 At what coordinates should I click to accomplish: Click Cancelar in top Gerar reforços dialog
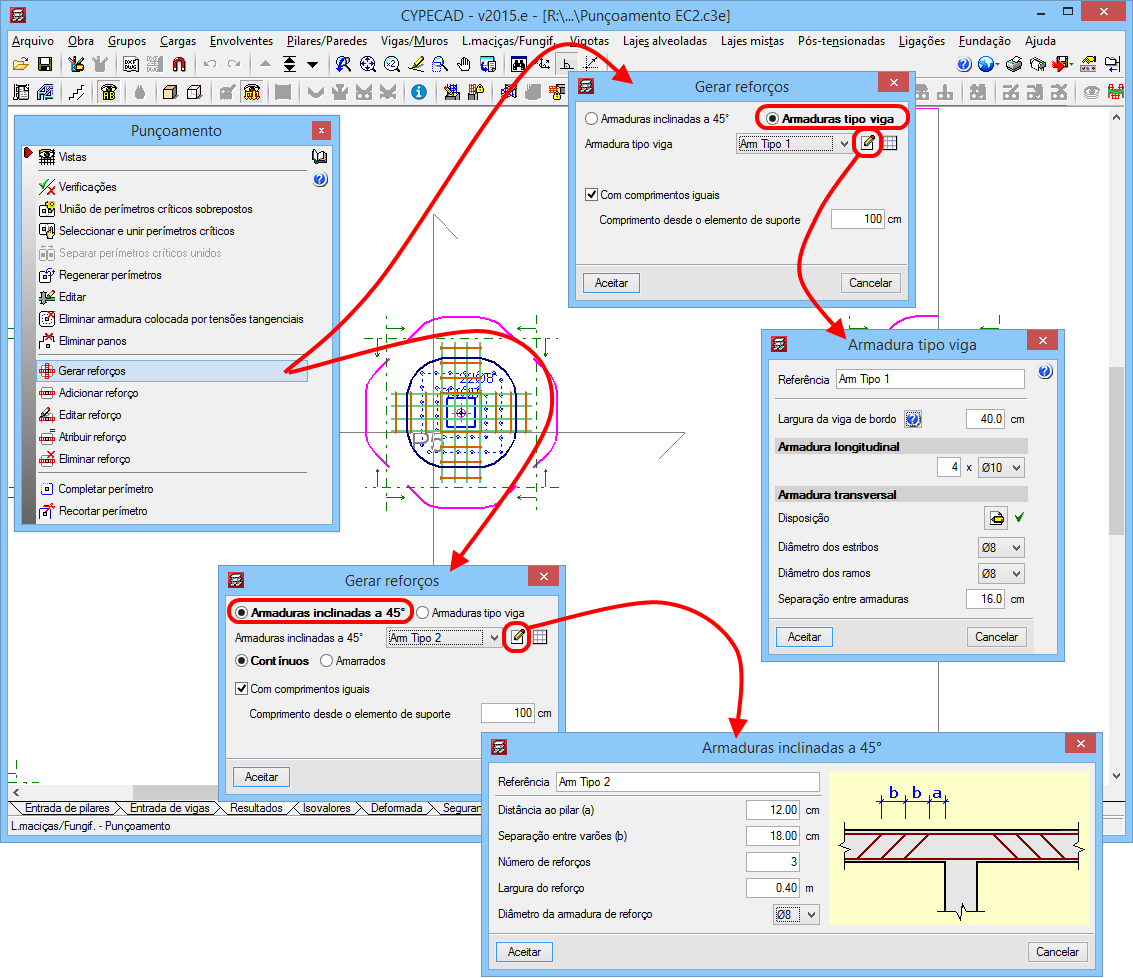[870, 283]
